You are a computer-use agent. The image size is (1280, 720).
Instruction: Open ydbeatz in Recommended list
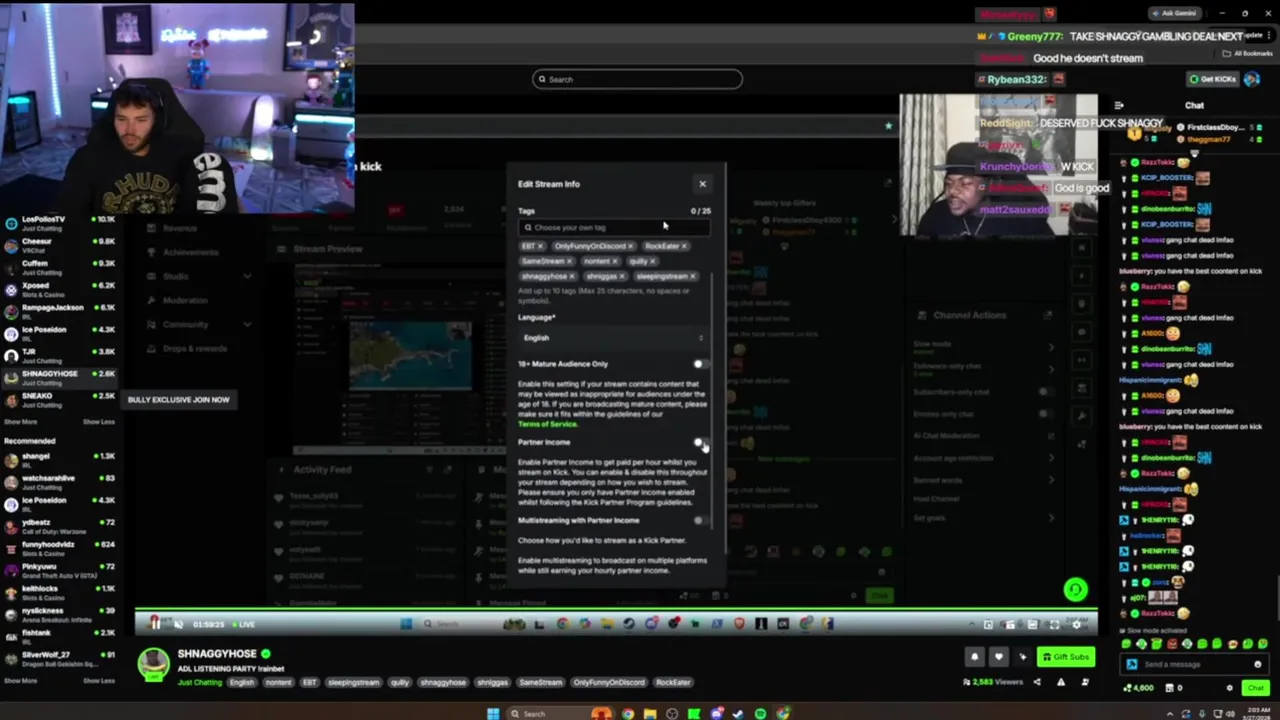coord(60,525)
